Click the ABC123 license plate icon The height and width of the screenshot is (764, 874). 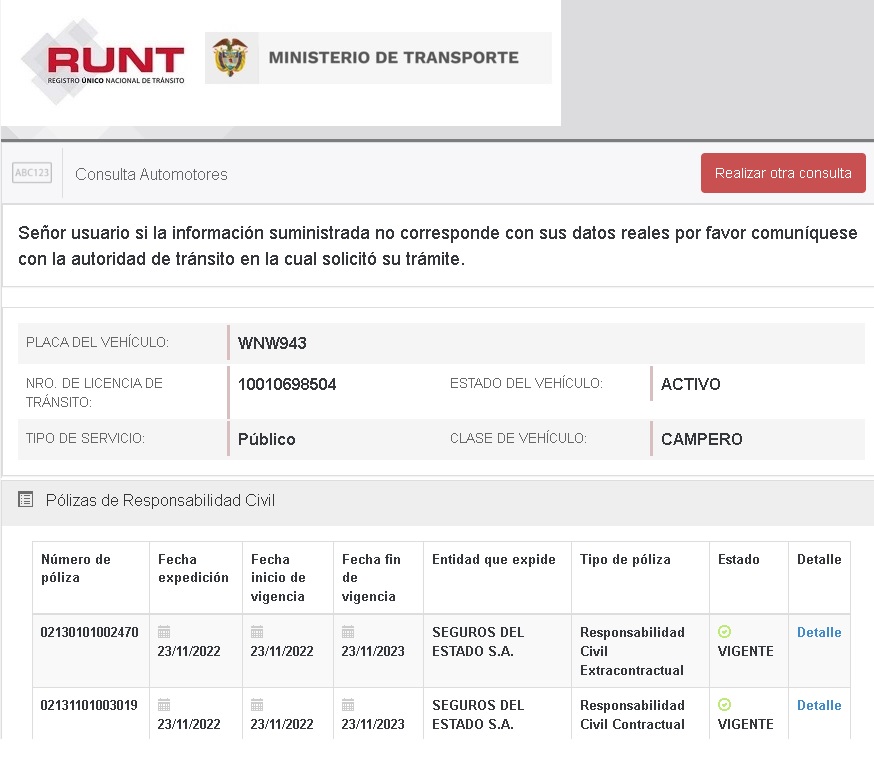(x=32, y=173)
